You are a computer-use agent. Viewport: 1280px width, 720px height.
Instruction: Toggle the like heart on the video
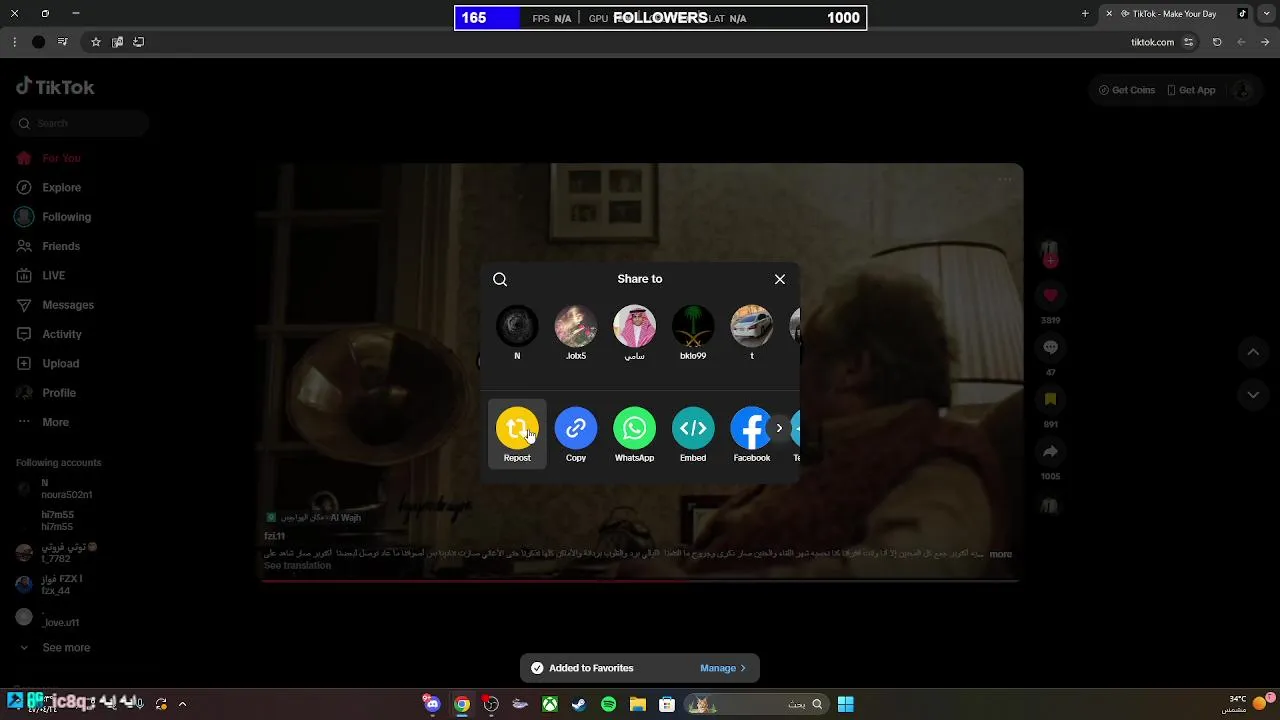(1050, 296)
